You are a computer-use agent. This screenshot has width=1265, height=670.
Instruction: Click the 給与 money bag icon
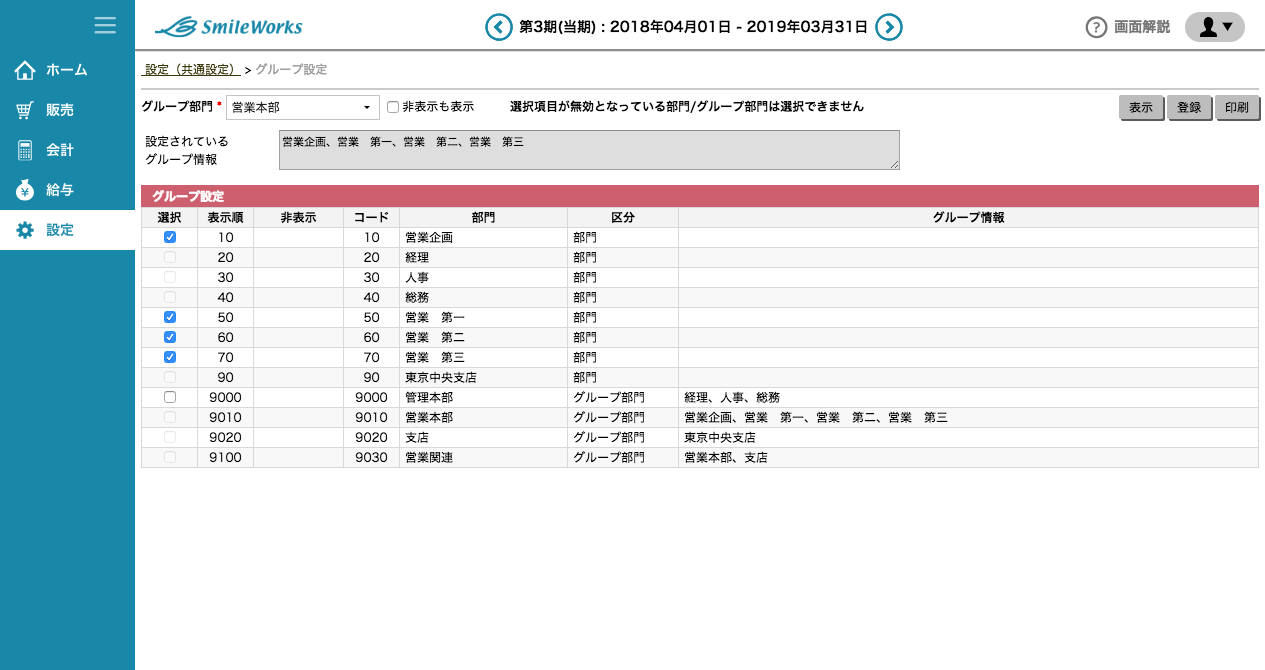coord(25,190)
